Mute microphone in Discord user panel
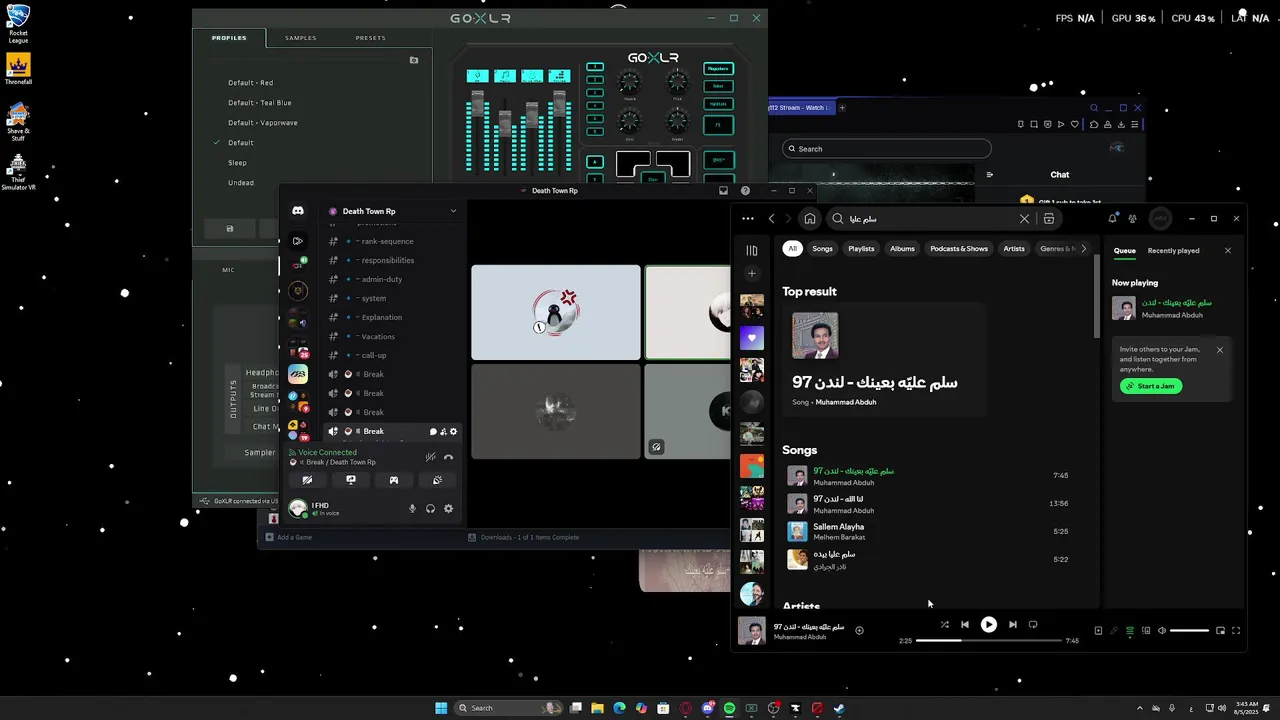This screenshot has height=720, width=1280. click(412, 509)
